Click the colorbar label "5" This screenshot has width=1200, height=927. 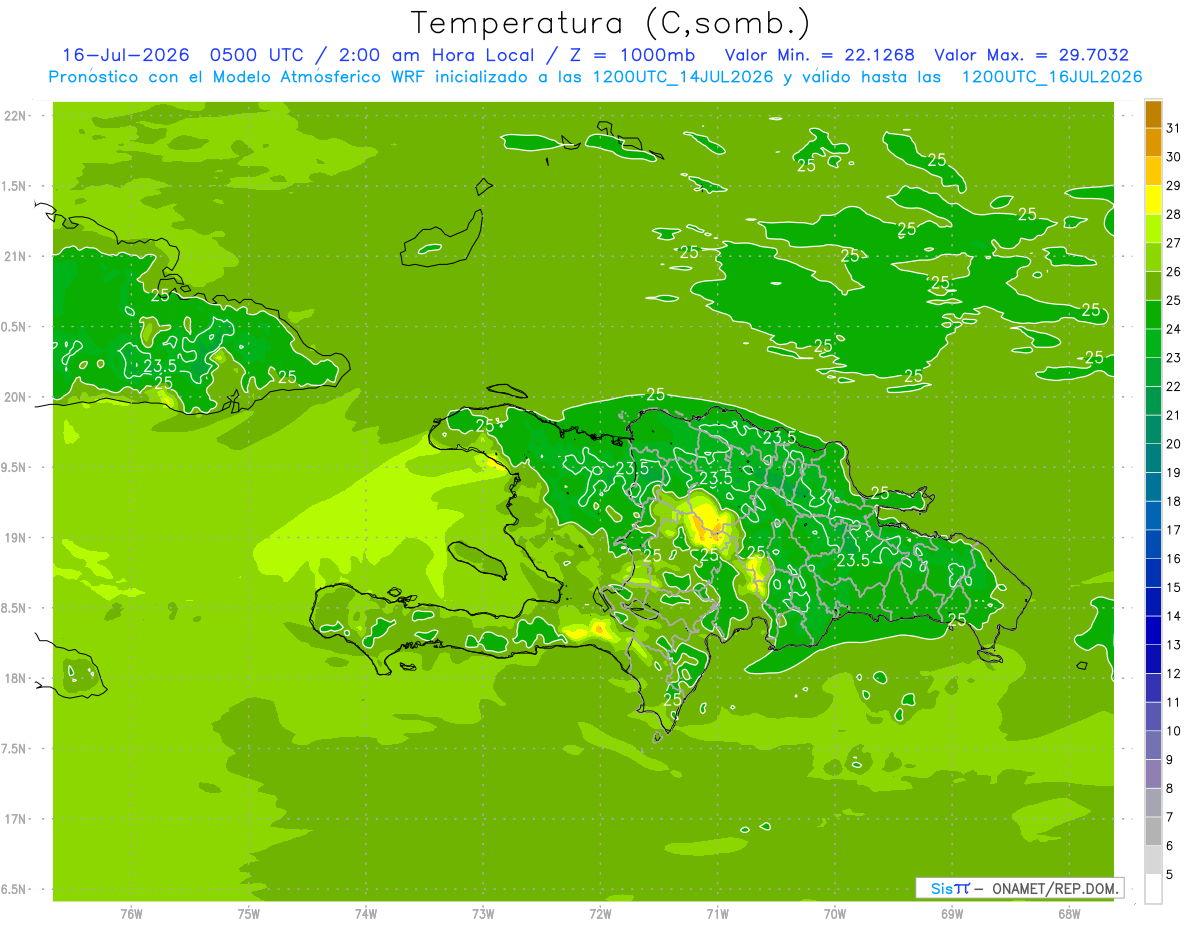tap(1171, 875)
